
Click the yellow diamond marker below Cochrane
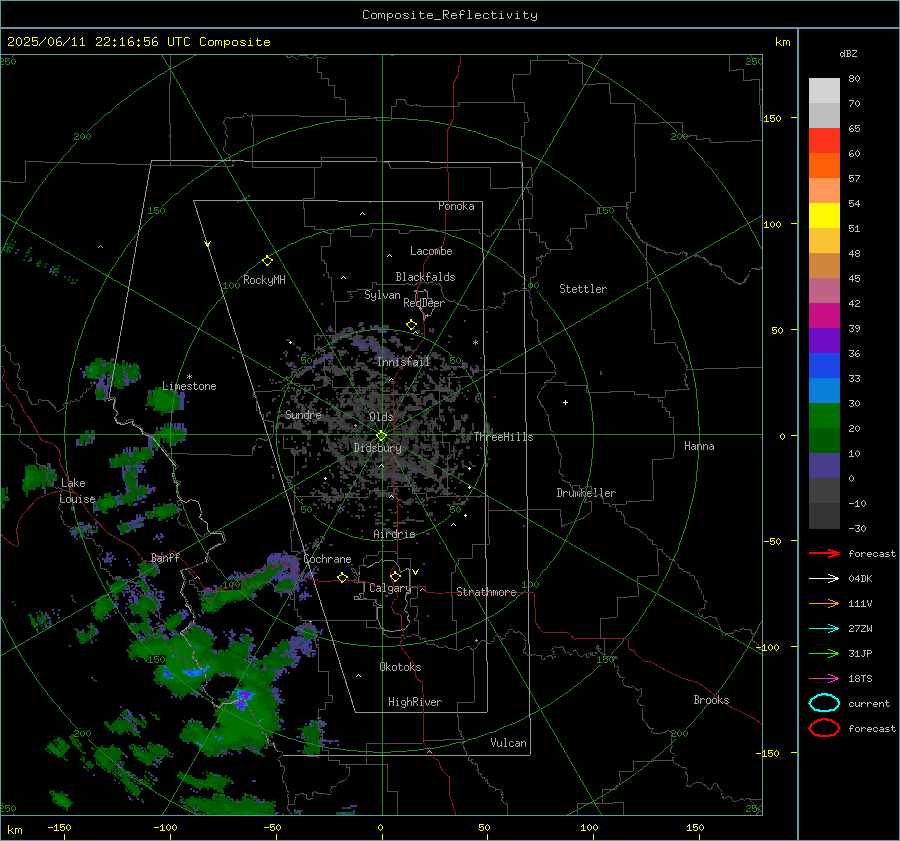pyautogui.click(x=342, y=577)
